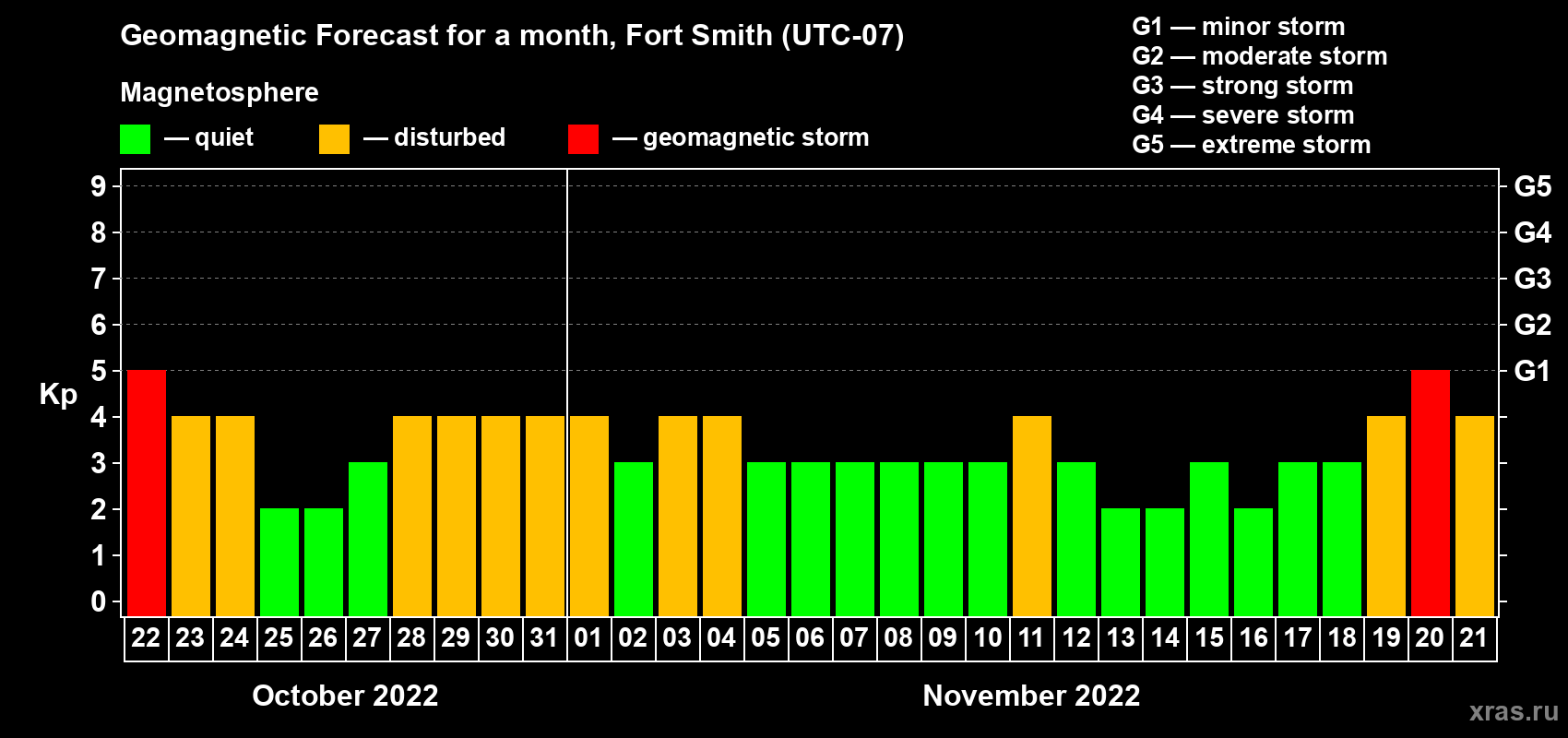Click the red bar for November 20

(1430, 493)
